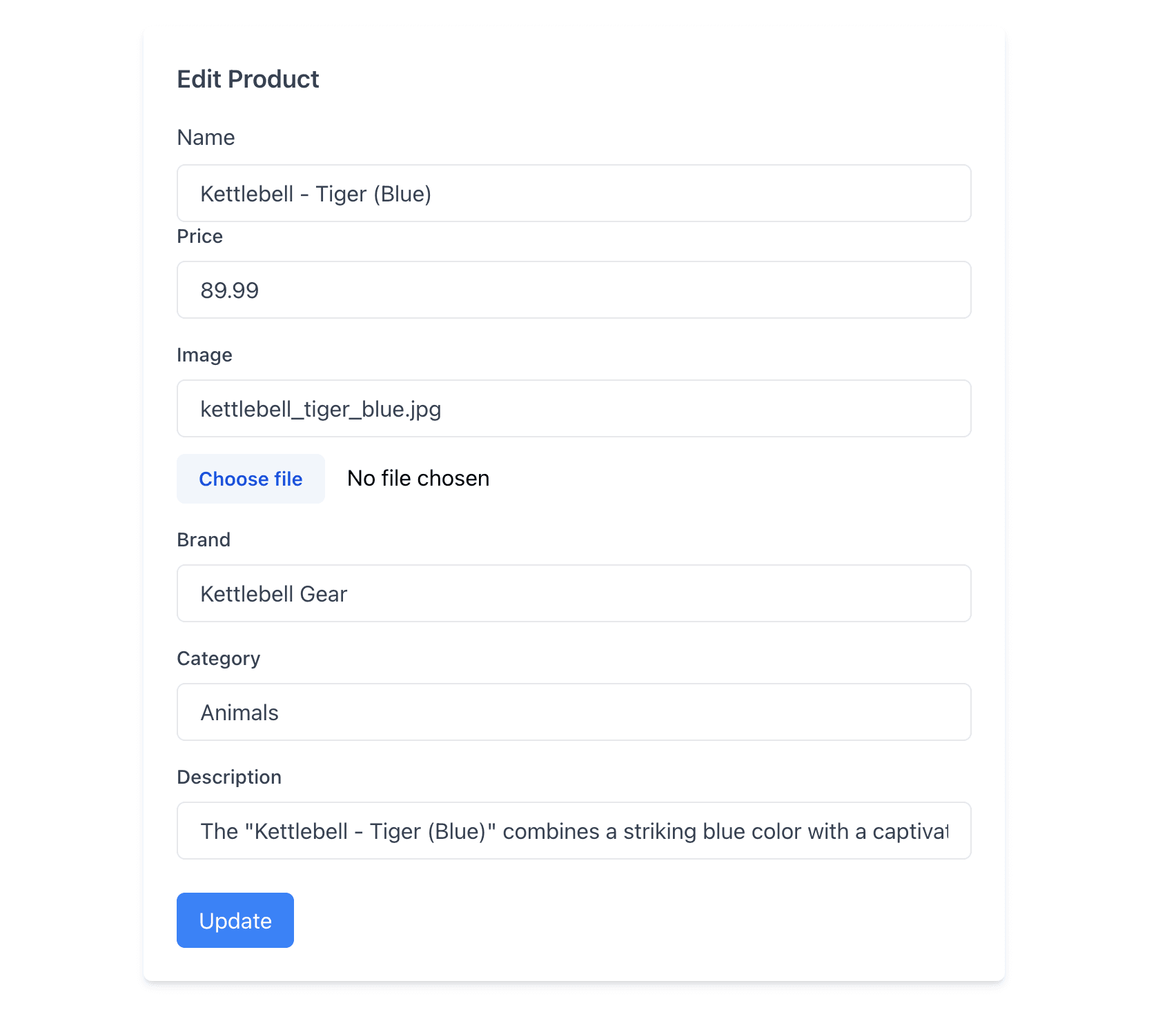
Task: Click the Category label
Action: (x=218, y=658)
